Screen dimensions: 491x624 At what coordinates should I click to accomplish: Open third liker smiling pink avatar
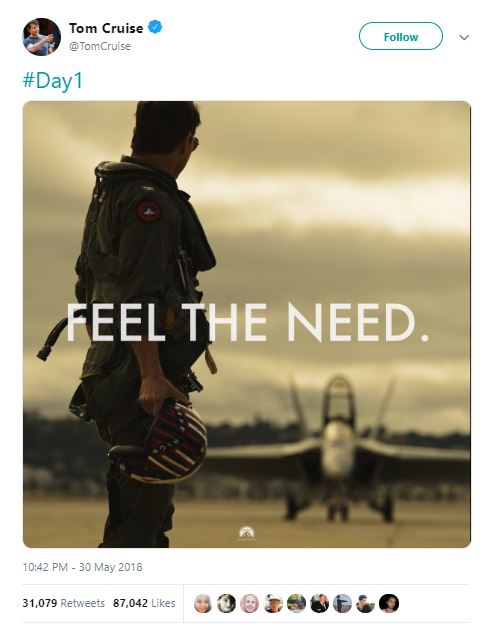pyautogui.click(x=249, y=603)
